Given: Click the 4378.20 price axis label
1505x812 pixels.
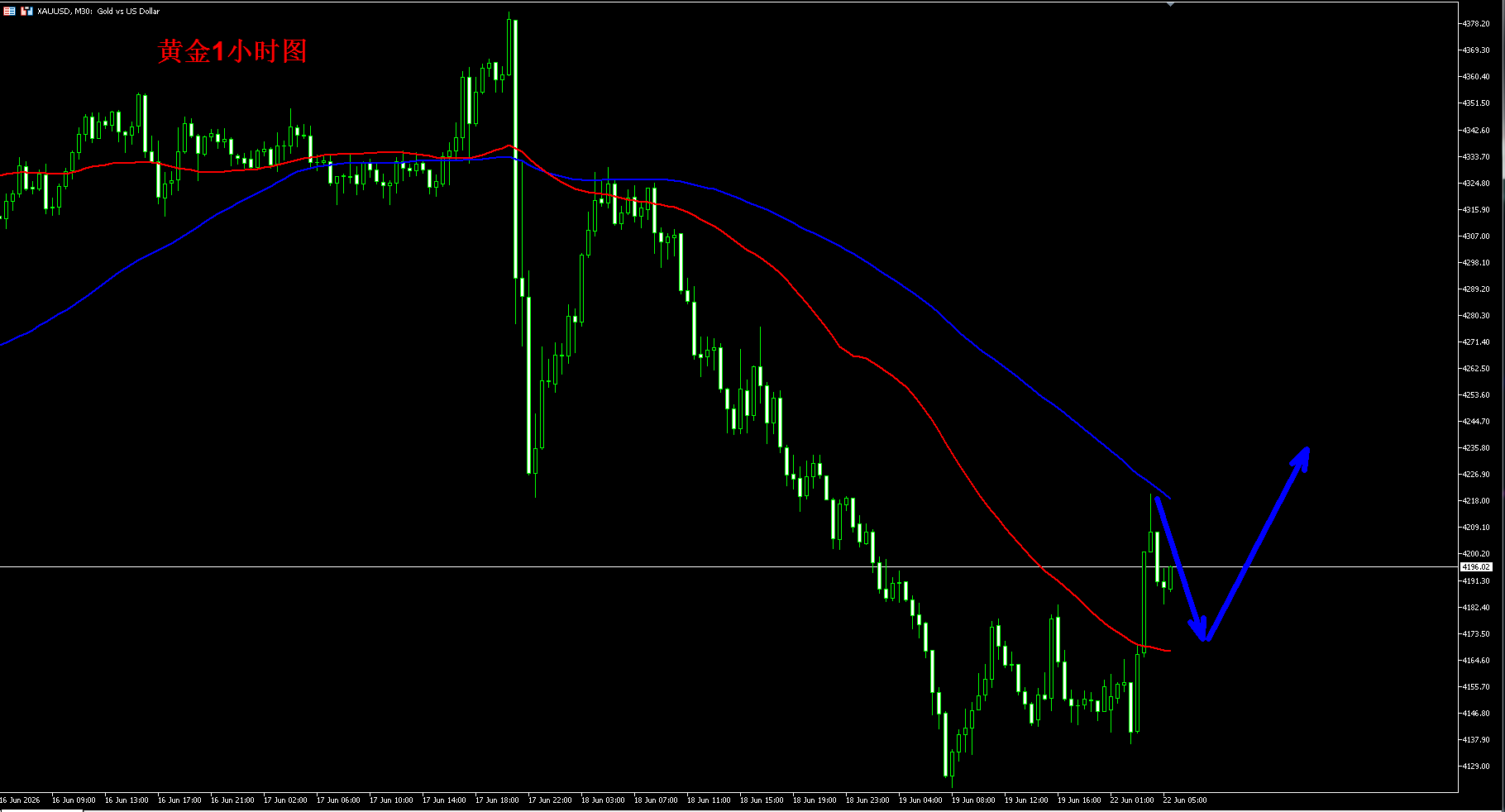Looking at the screenshot, I should [x=1476, y=24].
